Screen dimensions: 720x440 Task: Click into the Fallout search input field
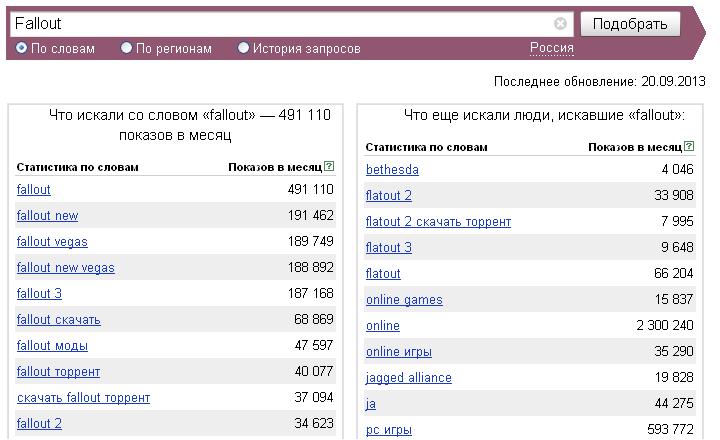click(x=281, y=23)
